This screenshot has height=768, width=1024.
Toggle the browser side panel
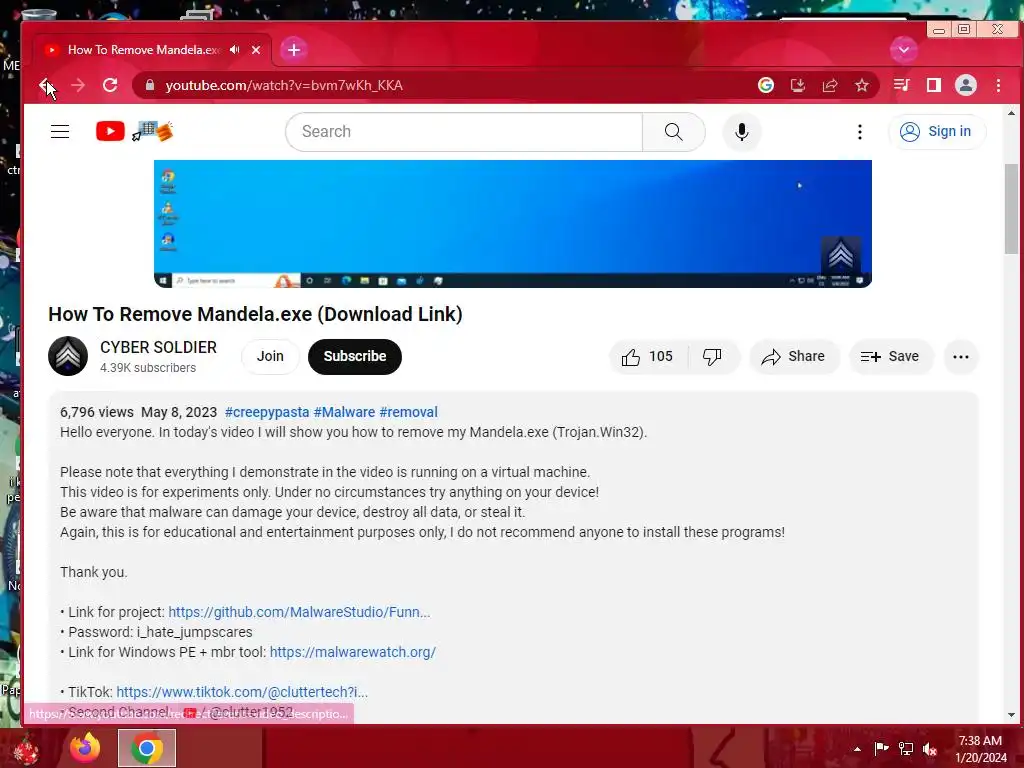934,86
